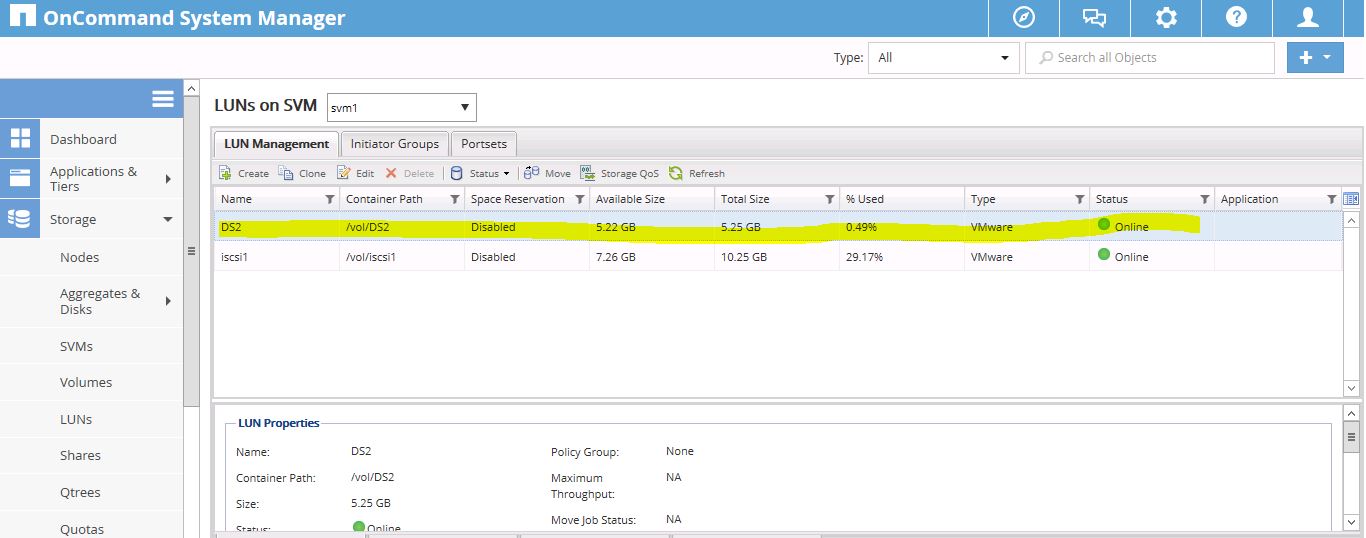Click LUN Properties panel scrollbar thumb
Image resolution: width=1366 pixels, height=538 pixels.
(x=1351, y=435)
